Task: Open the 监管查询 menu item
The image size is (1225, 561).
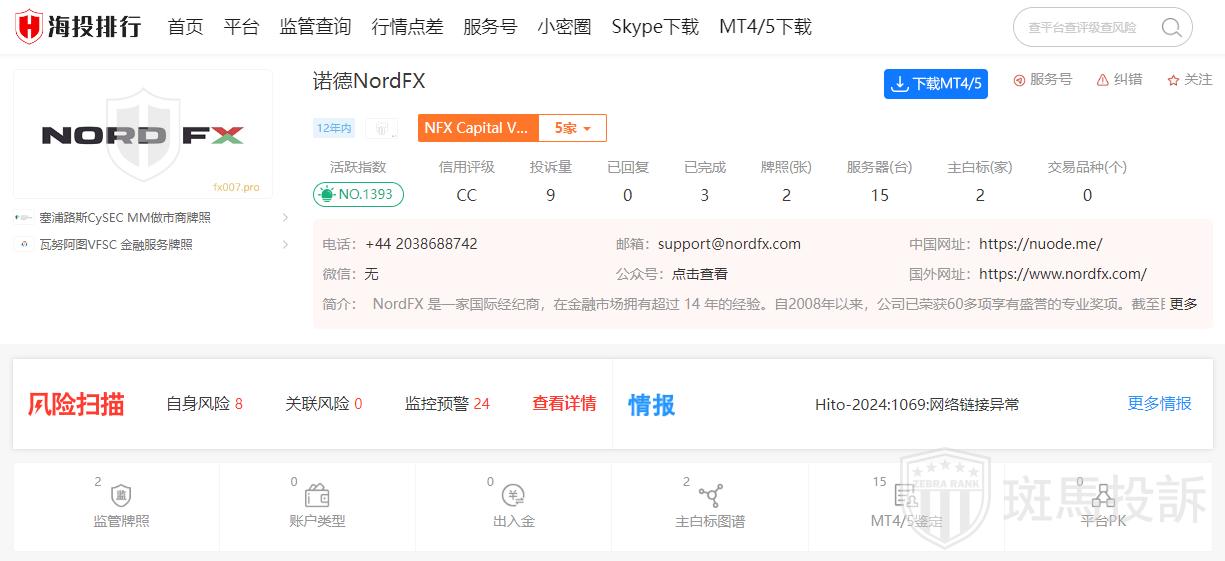Action: pyautogui.click(x=315, y=27)
